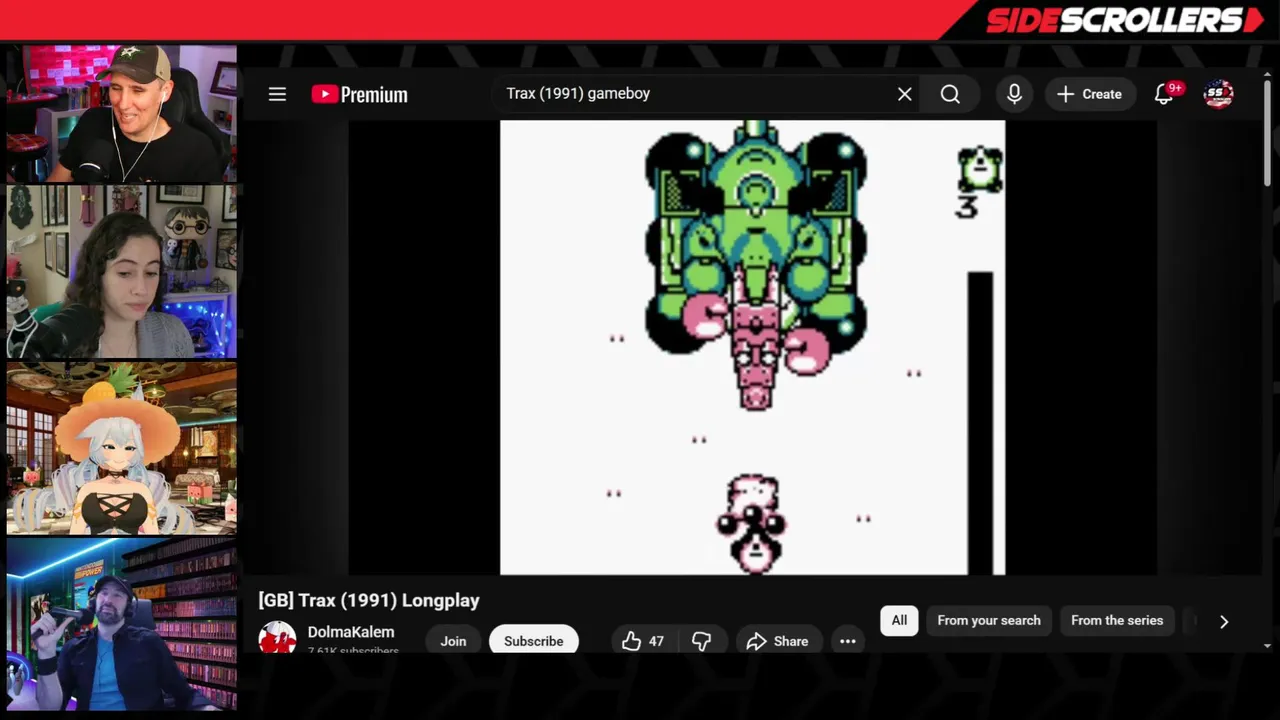Clear the search query with the X
This screenshot has height=720, width=1280.
pyautogui.click(x=904, y=94)
